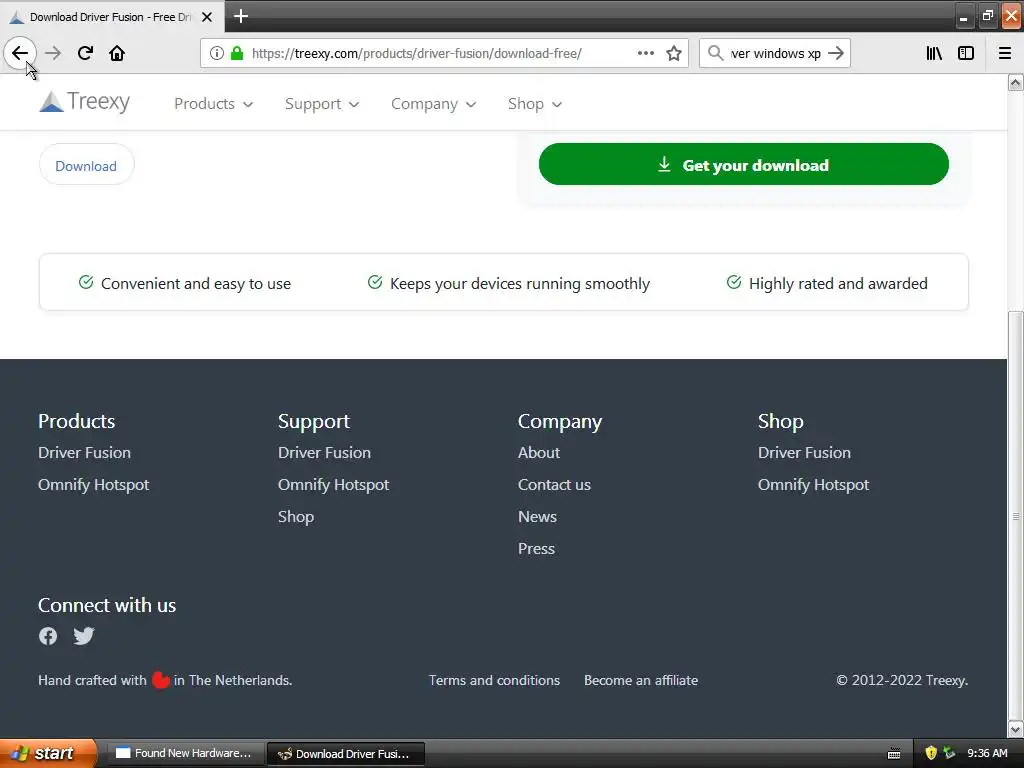Click the vertical scrollbar thumb
This screenshot has width=1024, height=768.
click(x=1015, y=516)
